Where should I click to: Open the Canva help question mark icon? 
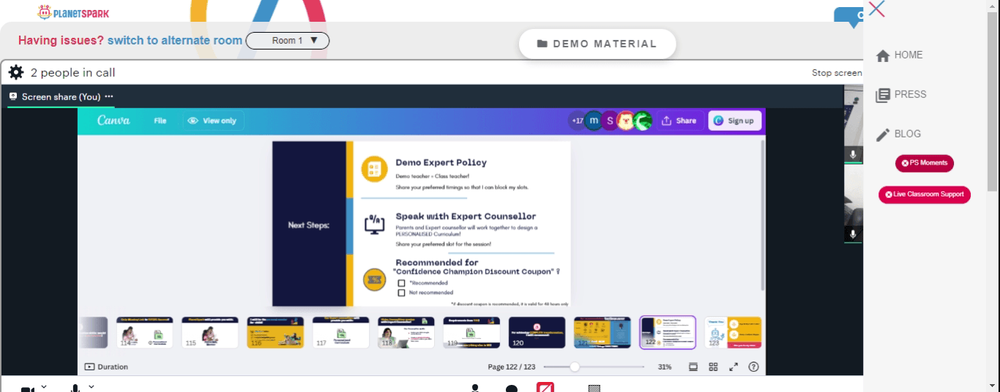point(753,367)
